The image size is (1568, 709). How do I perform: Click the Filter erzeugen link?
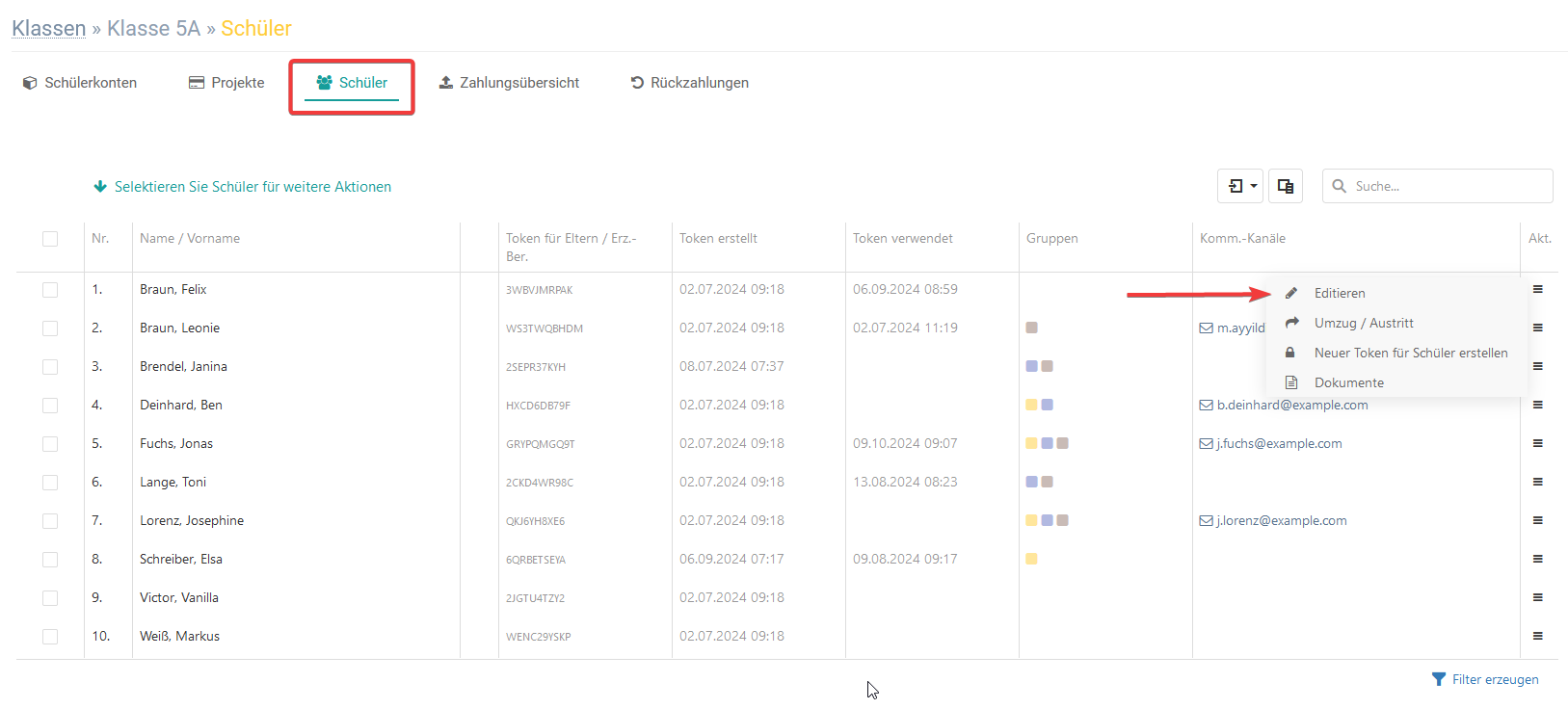1495,679
